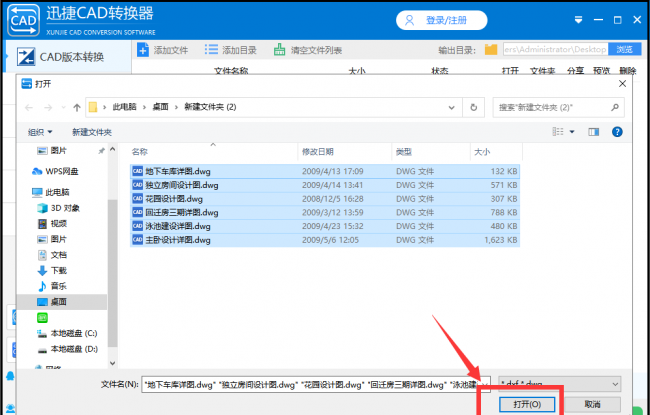The width and height of the screenshot is (650, 415).
Task: Click 桌面 in the address breadcrumb
Action: pyautogui.click(x=160, y=107)
